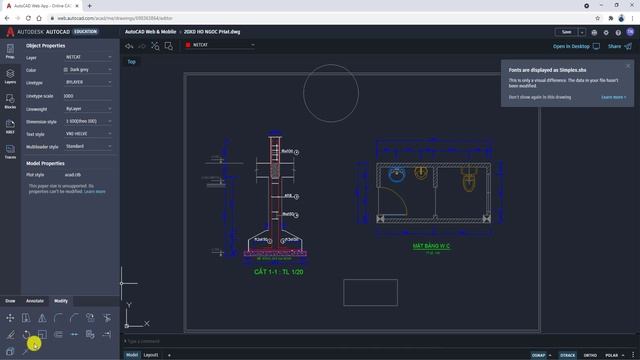Click Learn more in Model Properties

click(95, 191)
